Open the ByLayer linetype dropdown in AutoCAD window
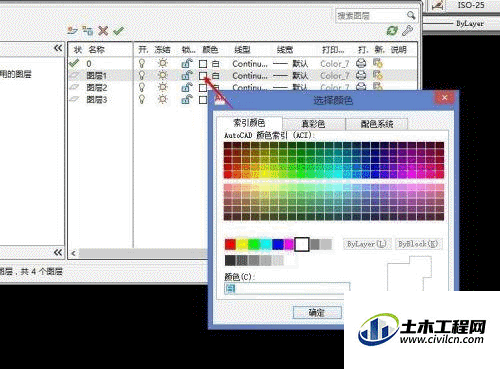 point(462,24)
